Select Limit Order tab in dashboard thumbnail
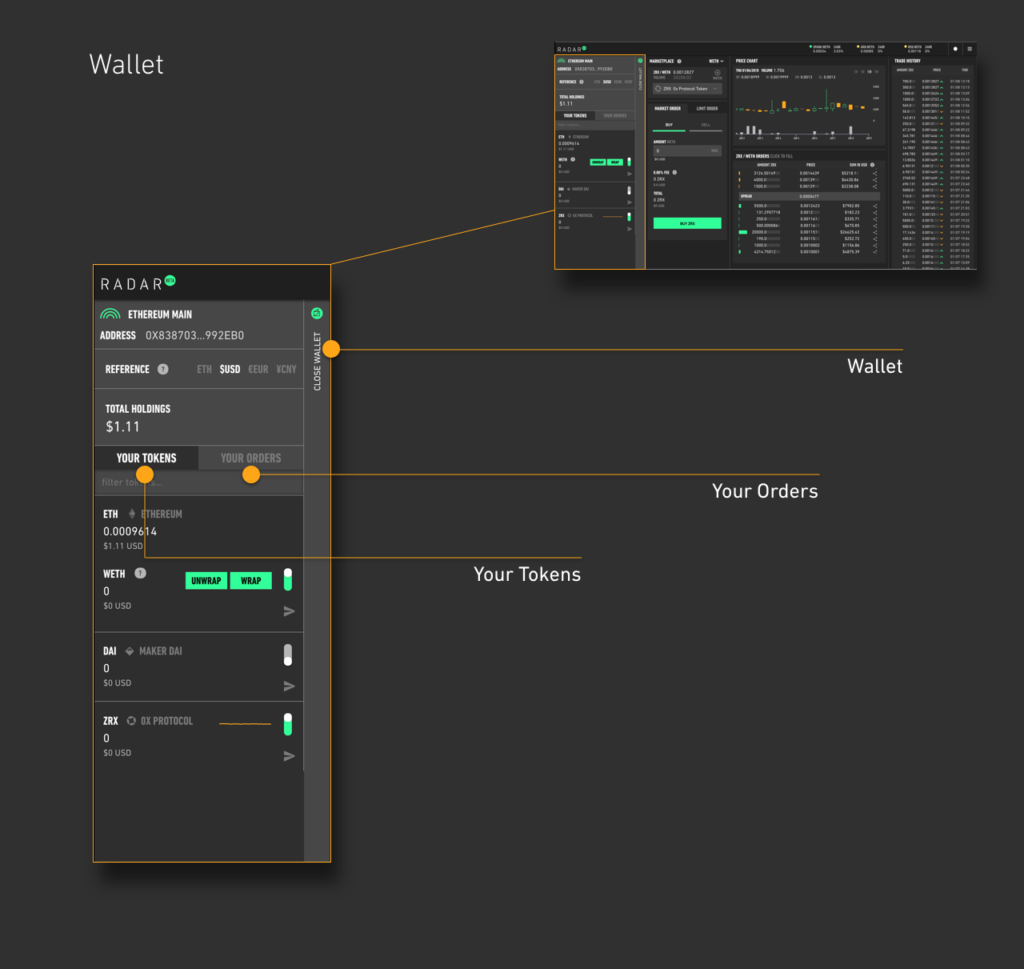 point(707,108)
